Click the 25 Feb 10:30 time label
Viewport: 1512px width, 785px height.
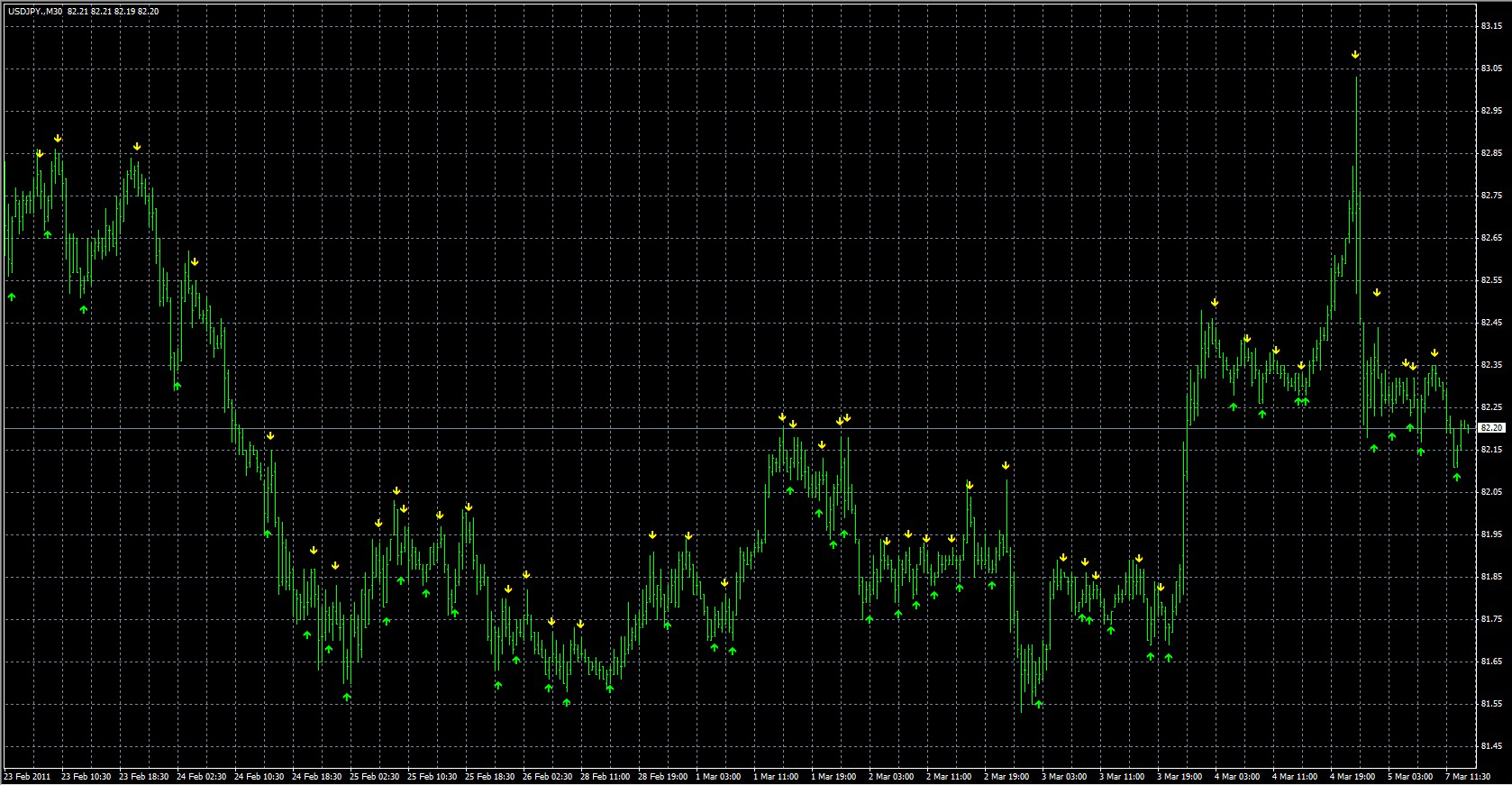coord(432,777)
